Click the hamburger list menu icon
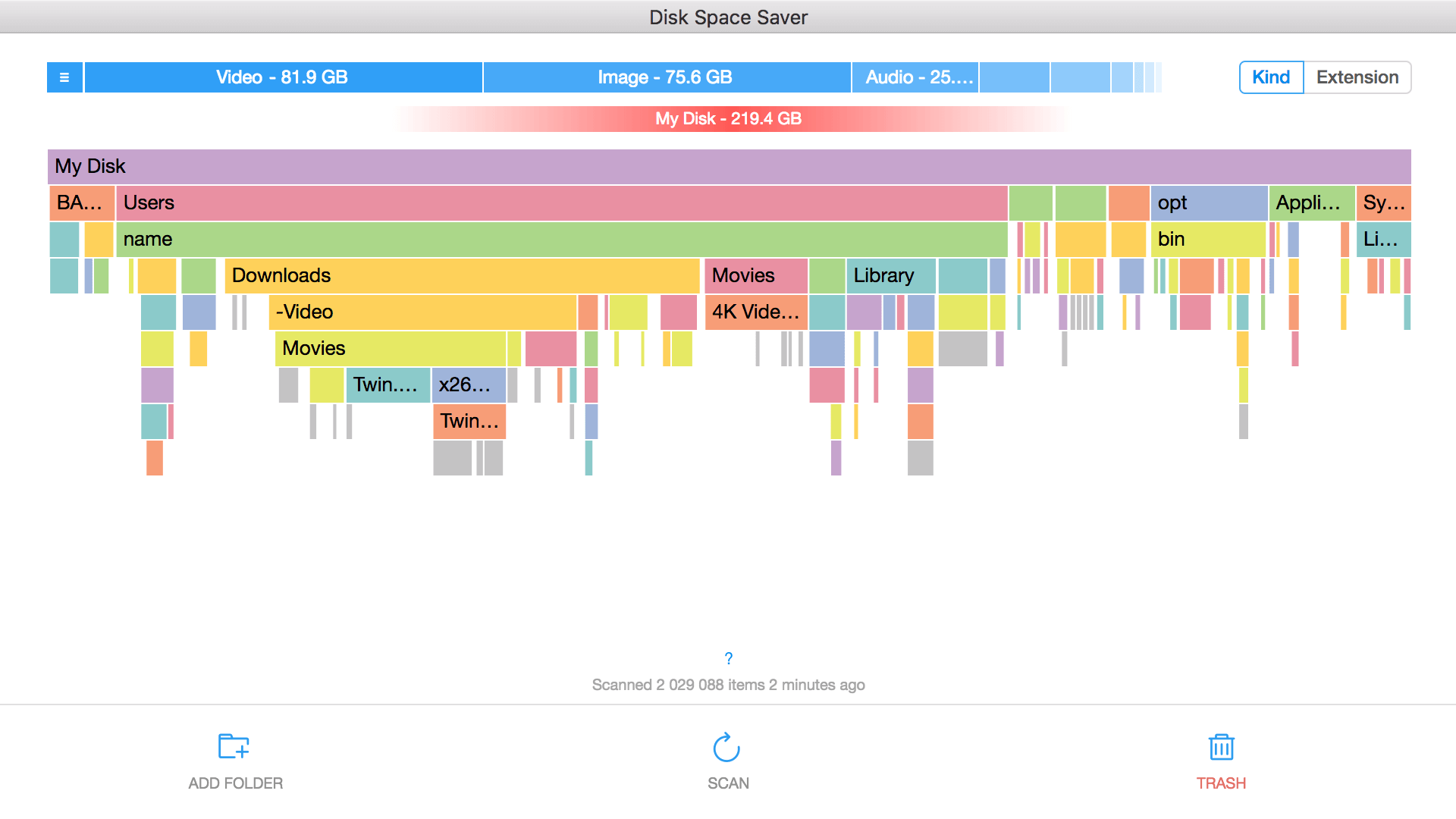Screen dimensions: 1456x819 (x=64, y=77)
